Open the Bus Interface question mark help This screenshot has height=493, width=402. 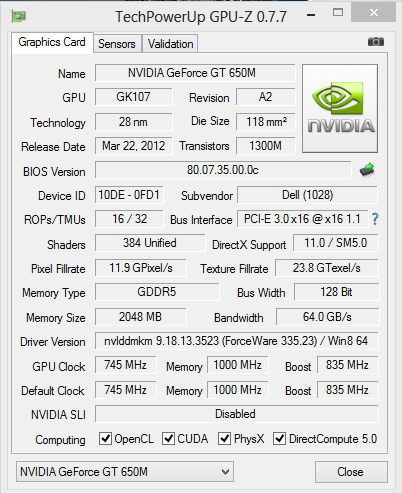[375, 219]
